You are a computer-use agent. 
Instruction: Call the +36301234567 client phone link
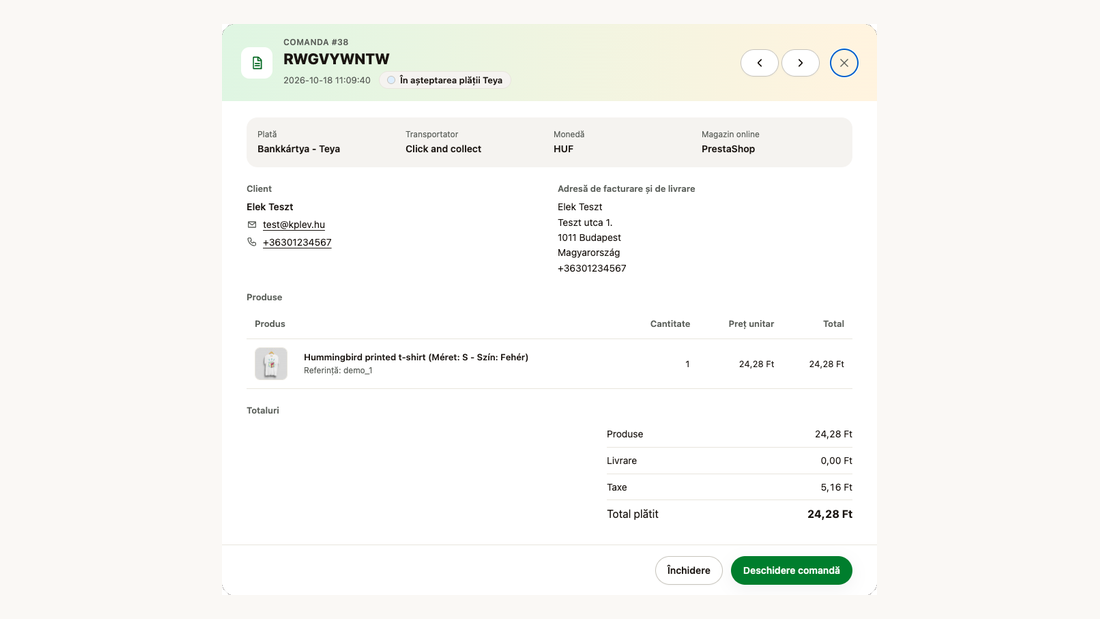pos(297,243)
